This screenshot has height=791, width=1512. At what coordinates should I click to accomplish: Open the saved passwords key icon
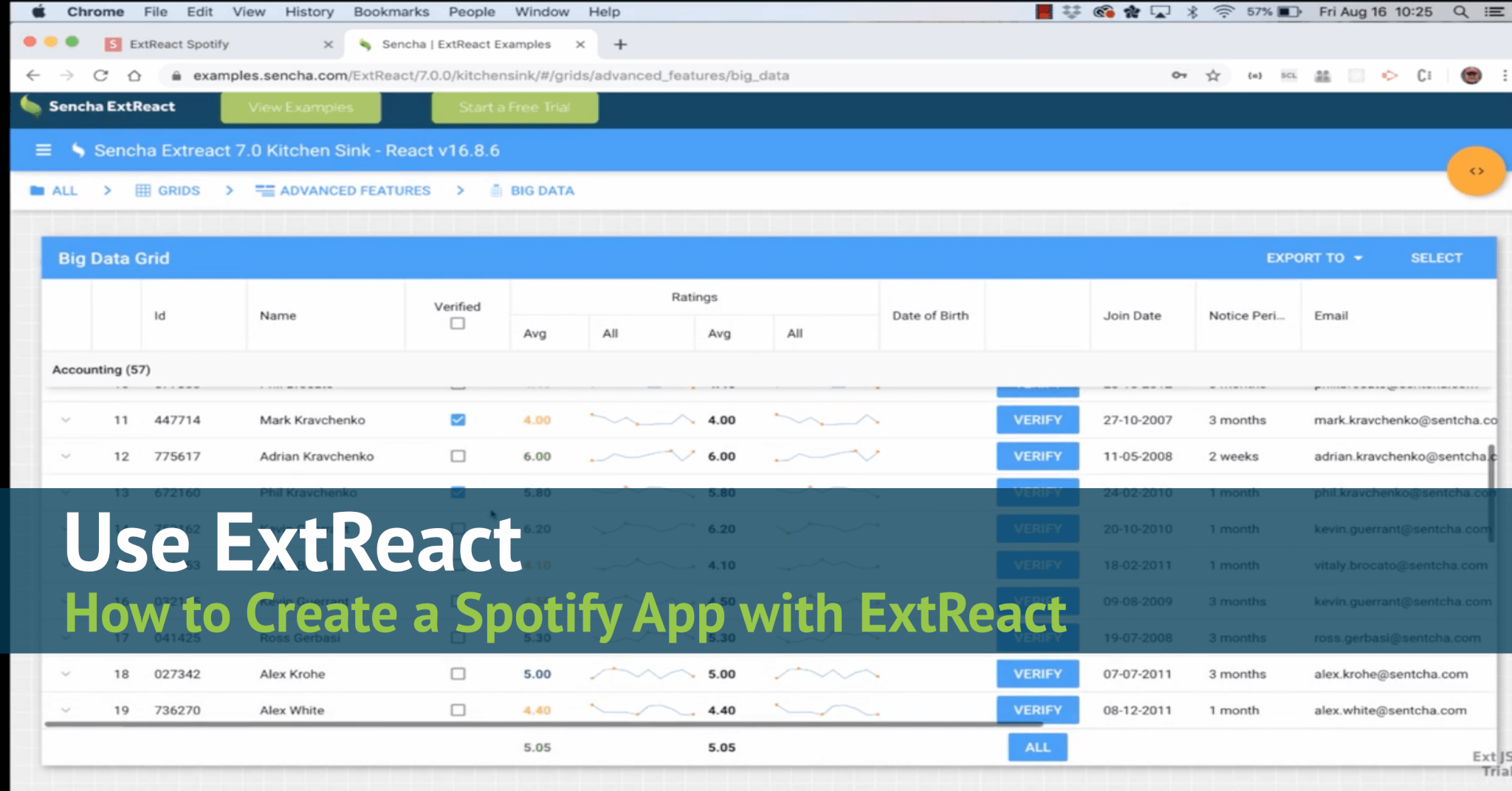[1179, 75]
